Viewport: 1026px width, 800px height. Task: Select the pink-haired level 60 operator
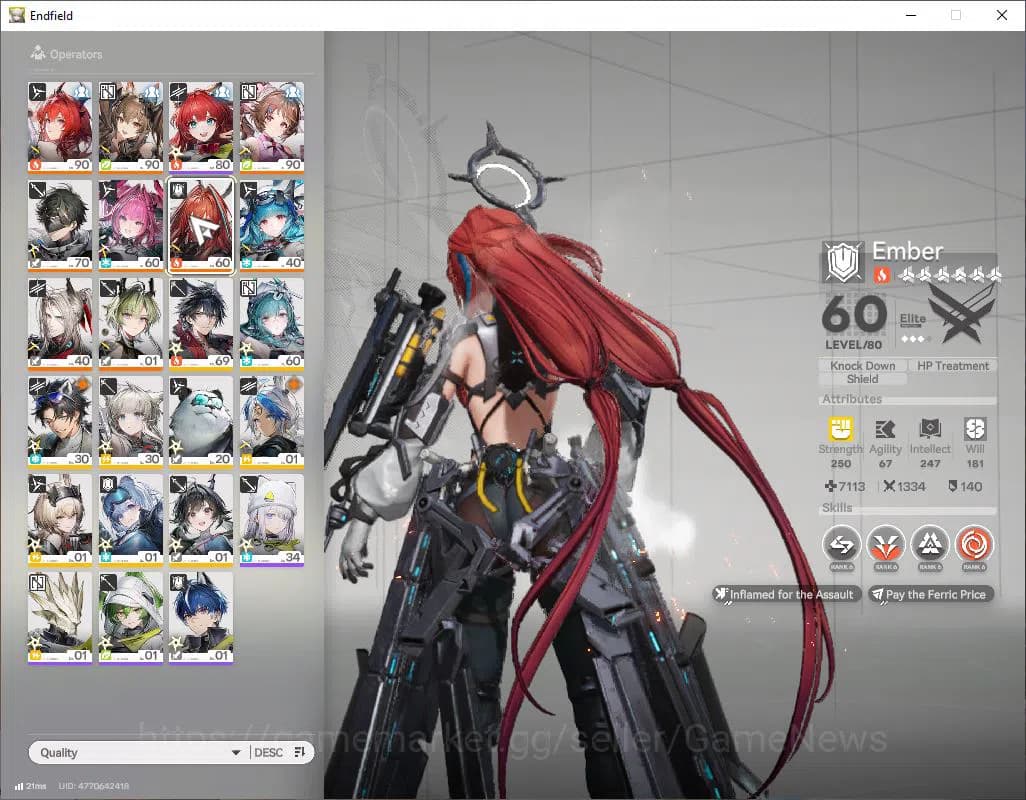click(x=130, y=225)
